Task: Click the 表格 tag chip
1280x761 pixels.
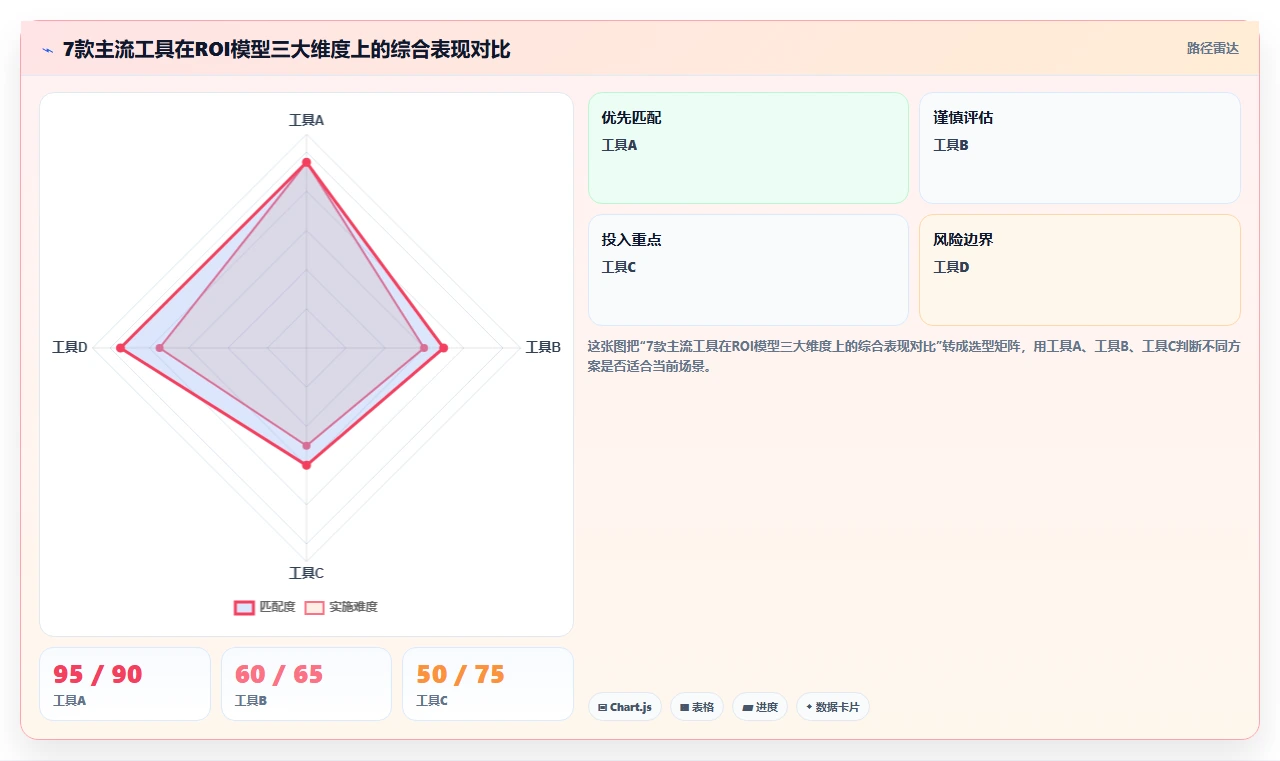Action: pos(697,707)
